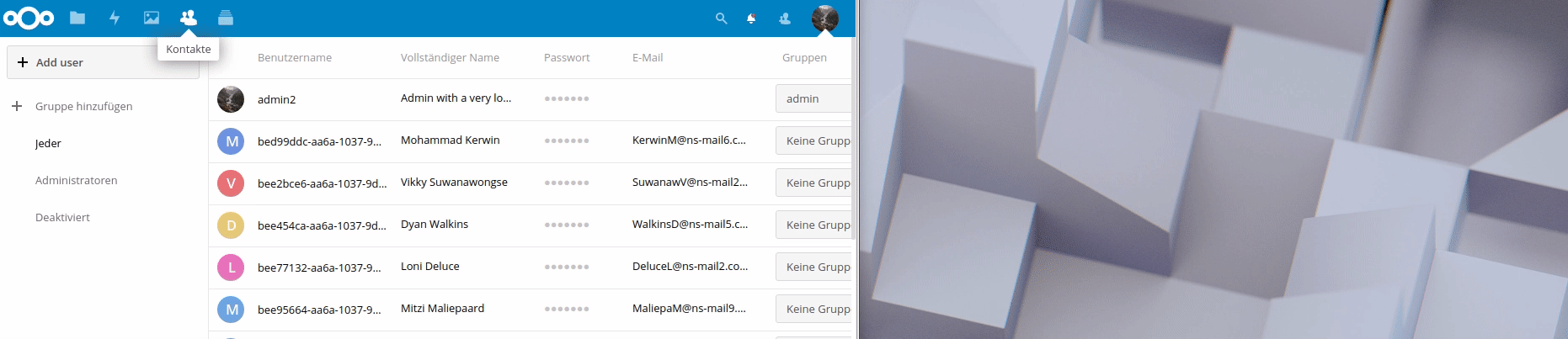Click username starting bee454ca
Viewport: 1568px width, 339px height.
[322, 225]
